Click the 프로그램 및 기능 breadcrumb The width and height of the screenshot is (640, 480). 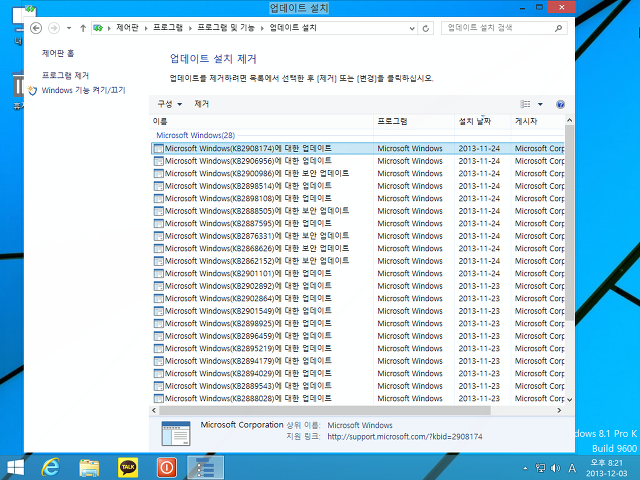[x=226, y=28]
